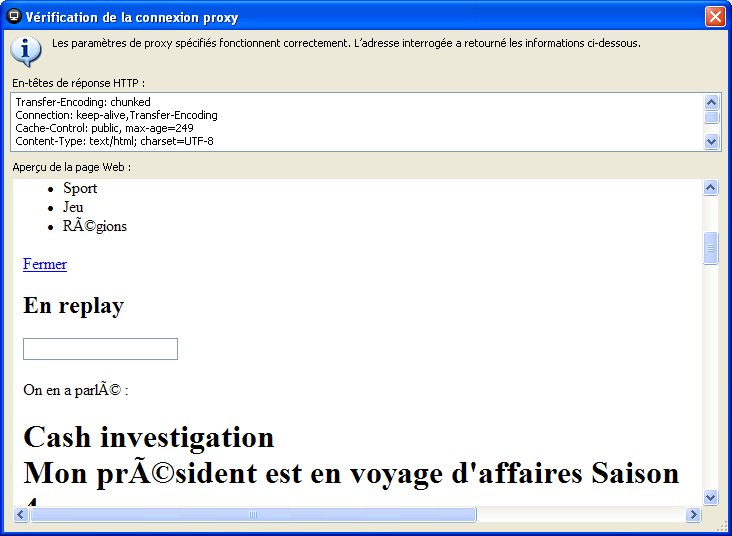
Task: Click web preview scroll up arrow
Action: tap(710, 188)
